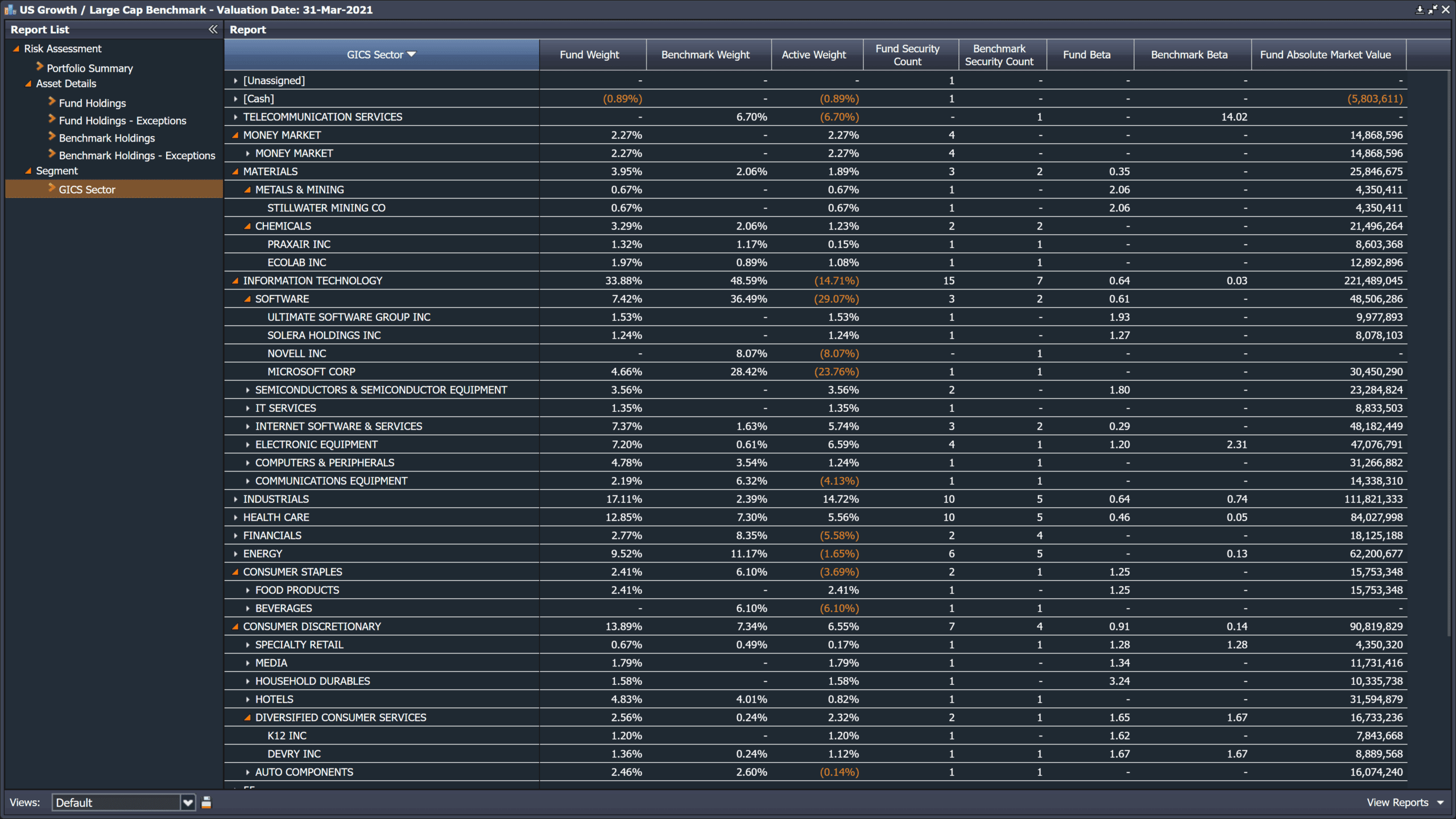
Task: Collapse the MATERIALS sector
Action: 235,171
